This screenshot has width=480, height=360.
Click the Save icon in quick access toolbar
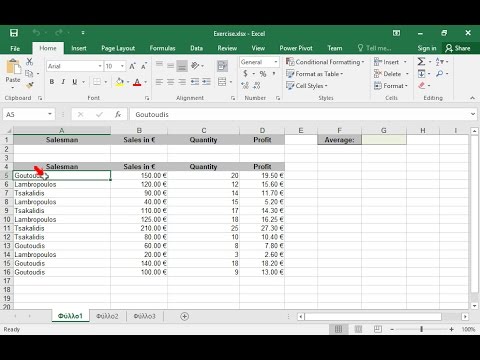[14, 33]
